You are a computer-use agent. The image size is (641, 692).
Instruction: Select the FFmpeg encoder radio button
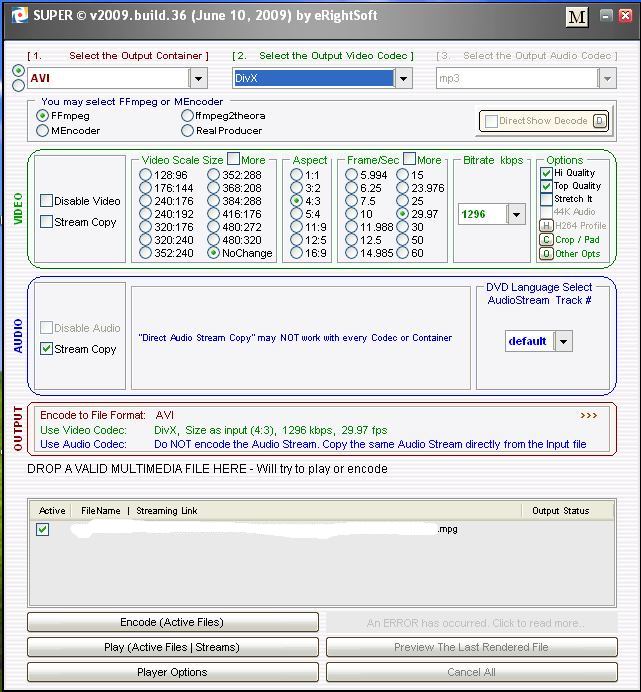[x=42, y=116]
